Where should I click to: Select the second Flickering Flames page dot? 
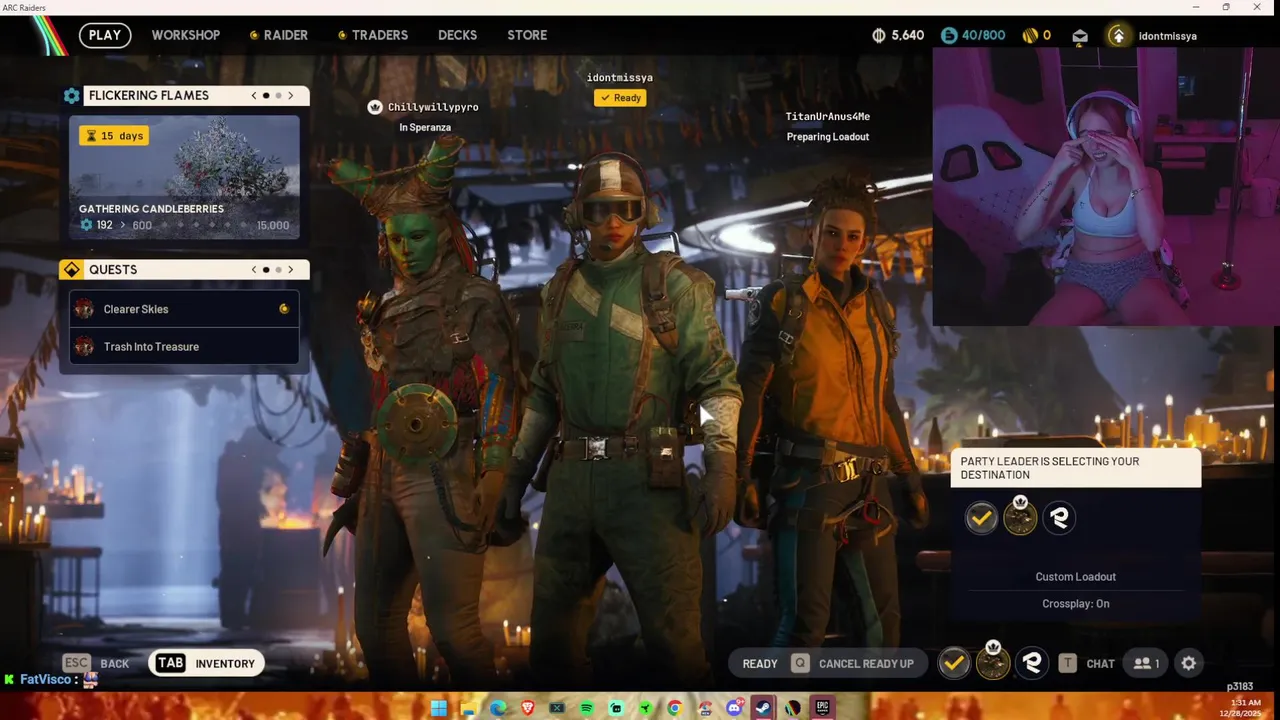[278, 96]
